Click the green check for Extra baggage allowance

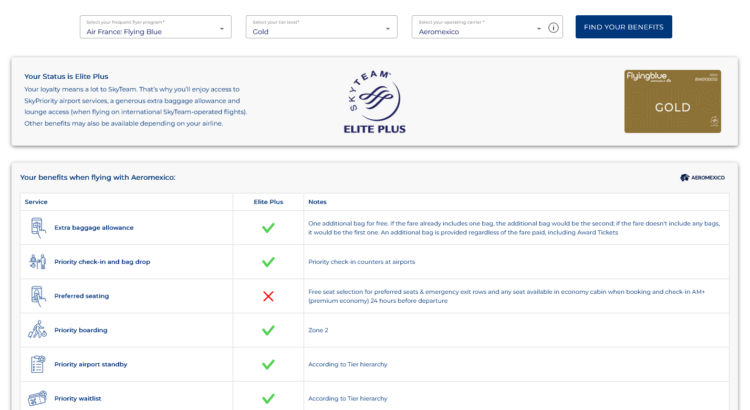(x=268, y=228)
